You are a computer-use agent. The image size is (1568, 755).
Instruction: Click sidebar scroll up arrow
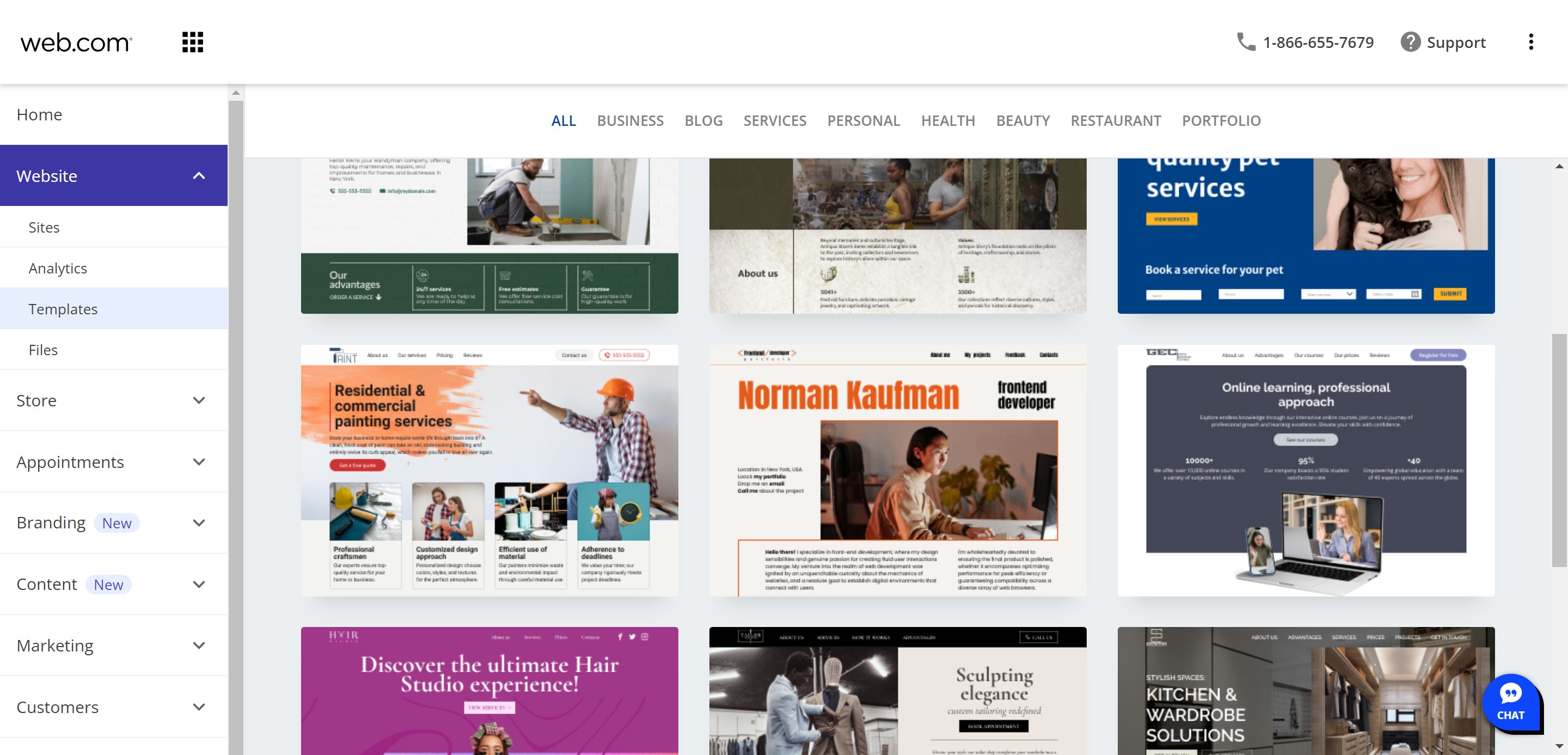pyautogui.click(x=236, y=93)
